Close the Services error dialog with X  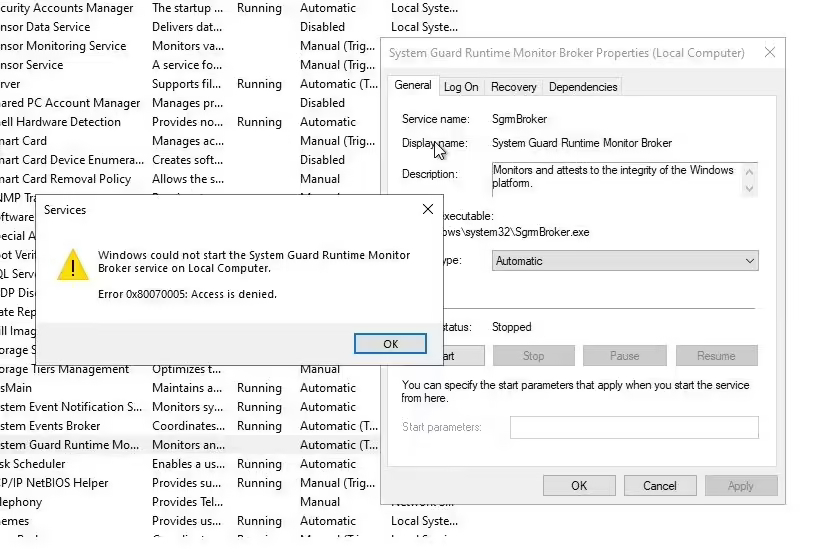coord(427,210)
